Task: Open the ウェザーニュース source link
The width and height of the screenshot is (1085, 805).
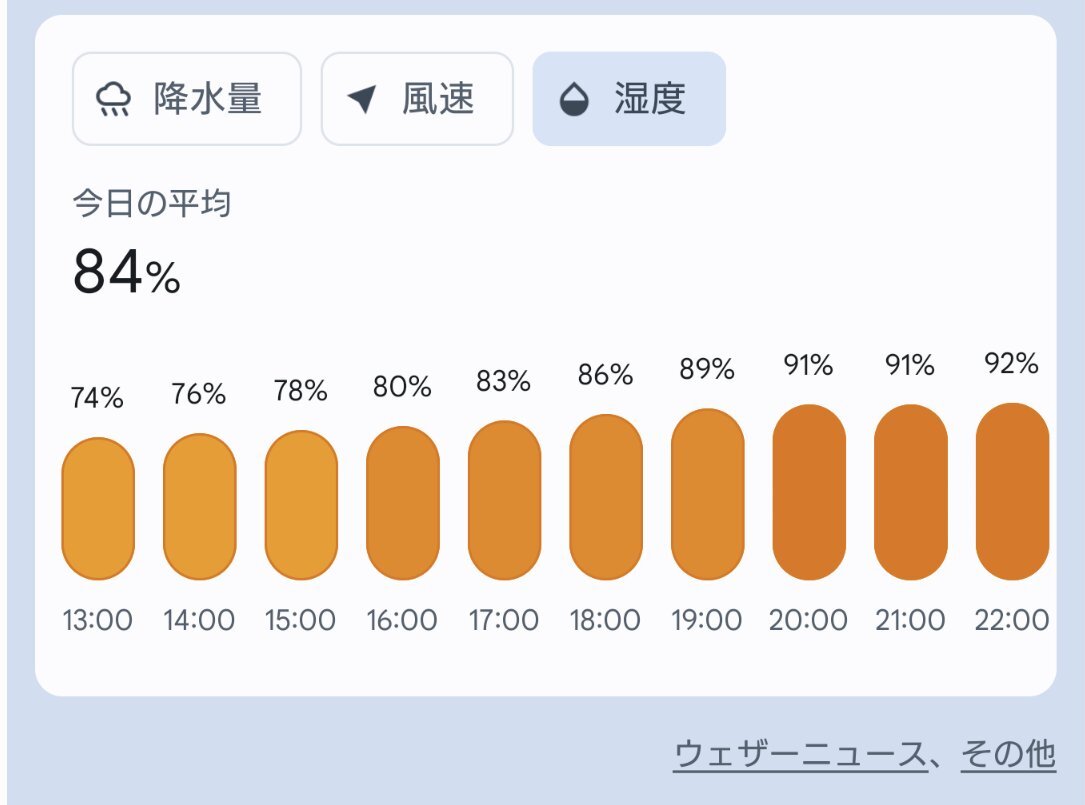Action: click(799, 754)
